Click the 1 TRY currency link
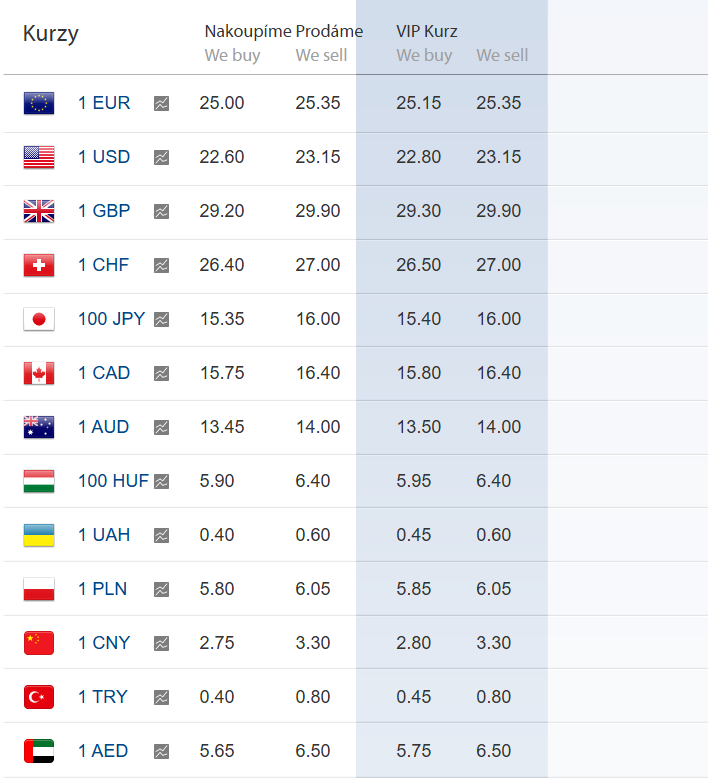This screenshot has width=710, height=778. pyautogui.click(x=103, y=697)
